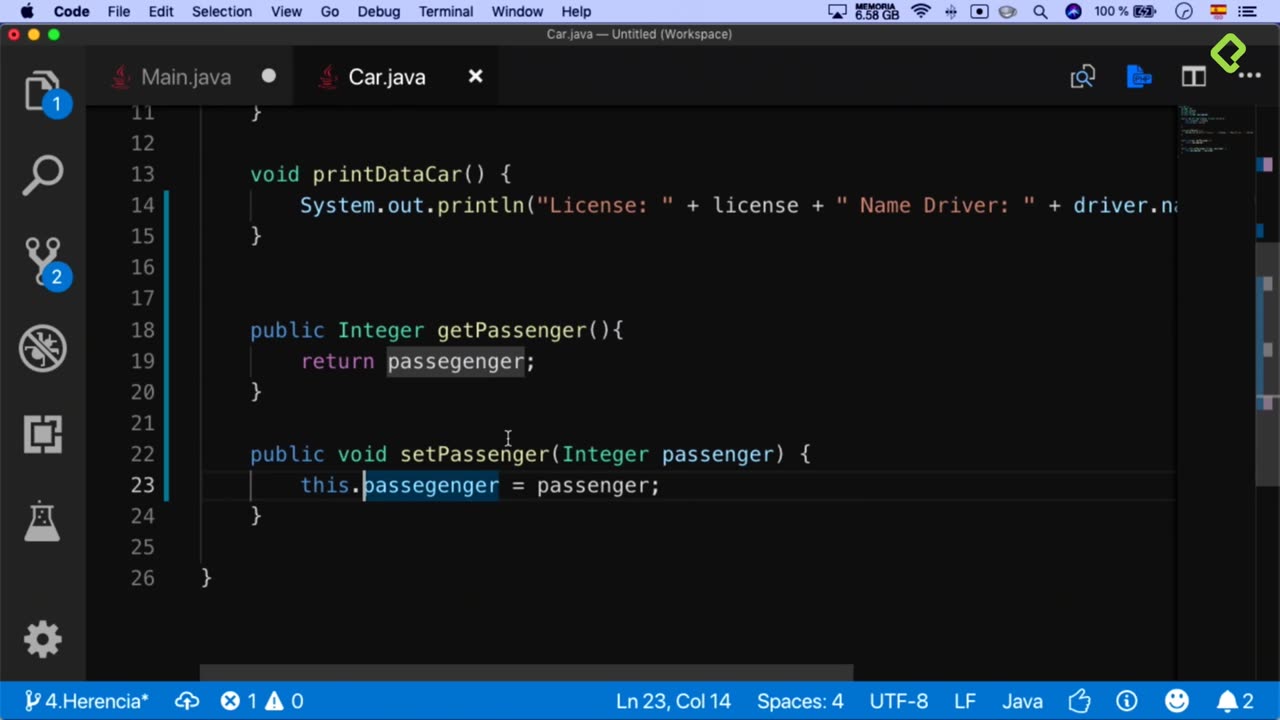The width and height of the screenshot is (1280, 720).
Task: Open the Window menu
Action: (517, 11)
